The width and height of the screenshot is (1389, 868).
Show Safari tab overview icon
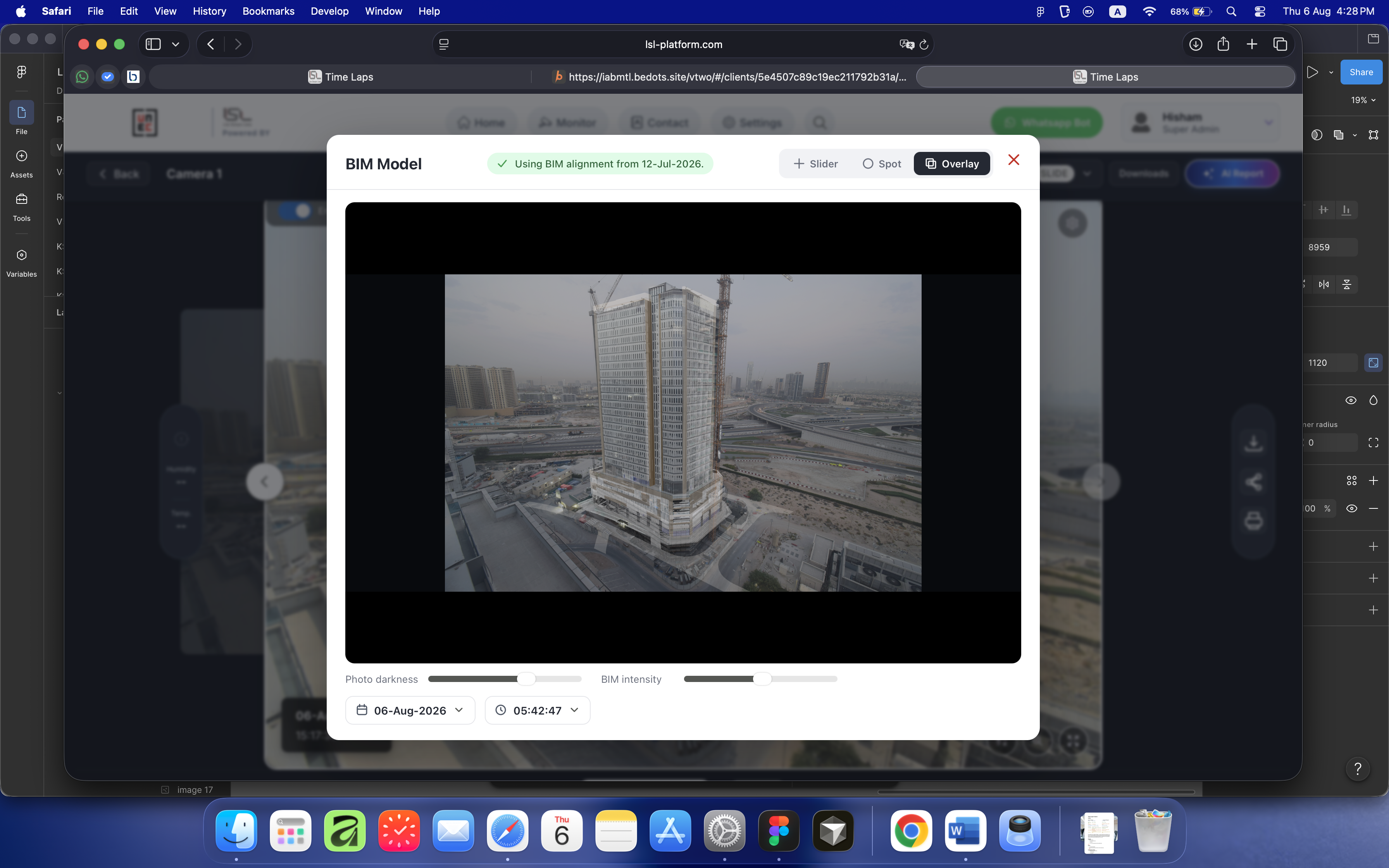1280,44
